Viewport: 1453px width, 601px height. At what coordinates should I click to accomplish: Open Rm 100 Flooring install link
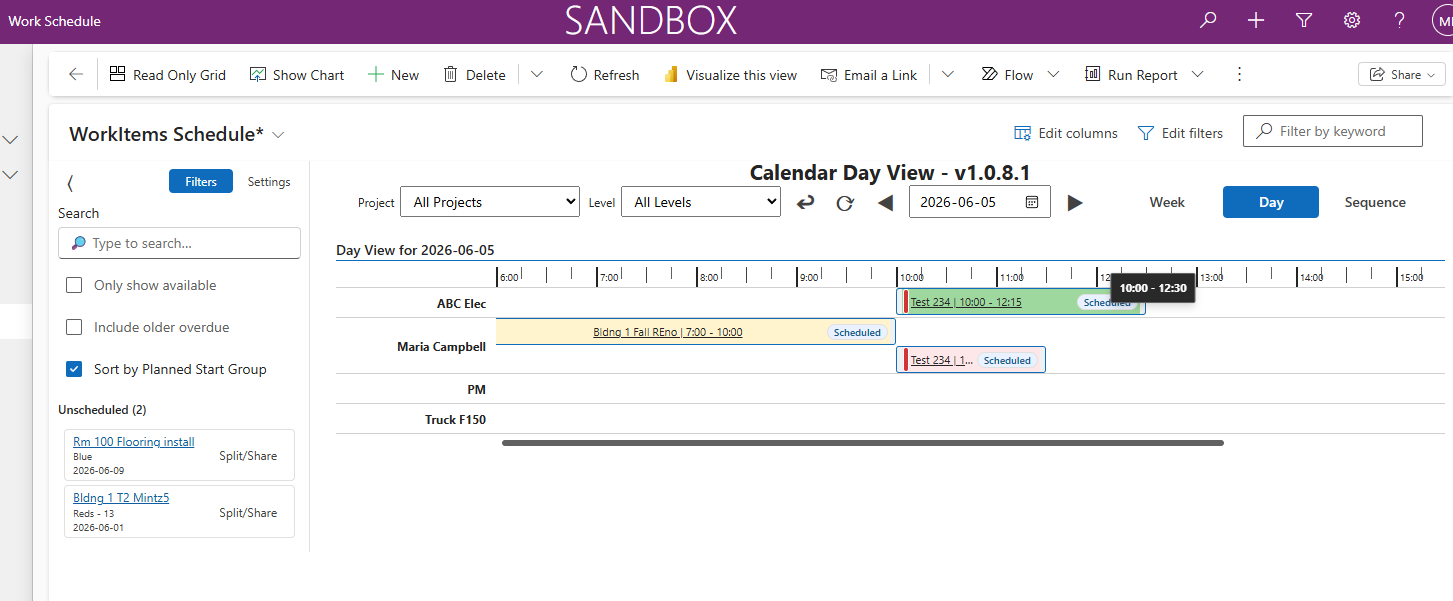[134, 442]
